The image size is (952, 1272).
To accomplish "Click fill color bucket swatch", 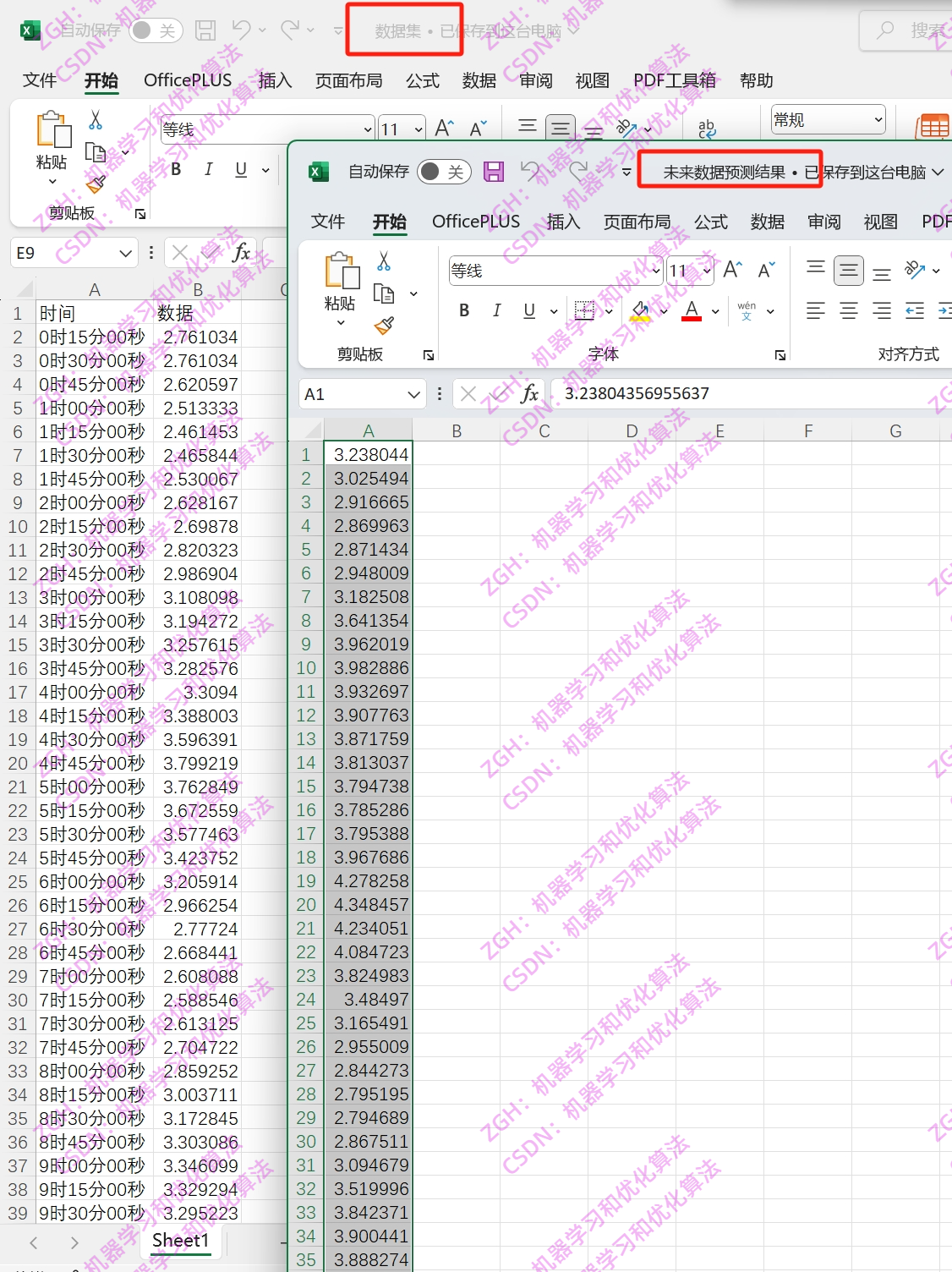I will tap(641, 311).
